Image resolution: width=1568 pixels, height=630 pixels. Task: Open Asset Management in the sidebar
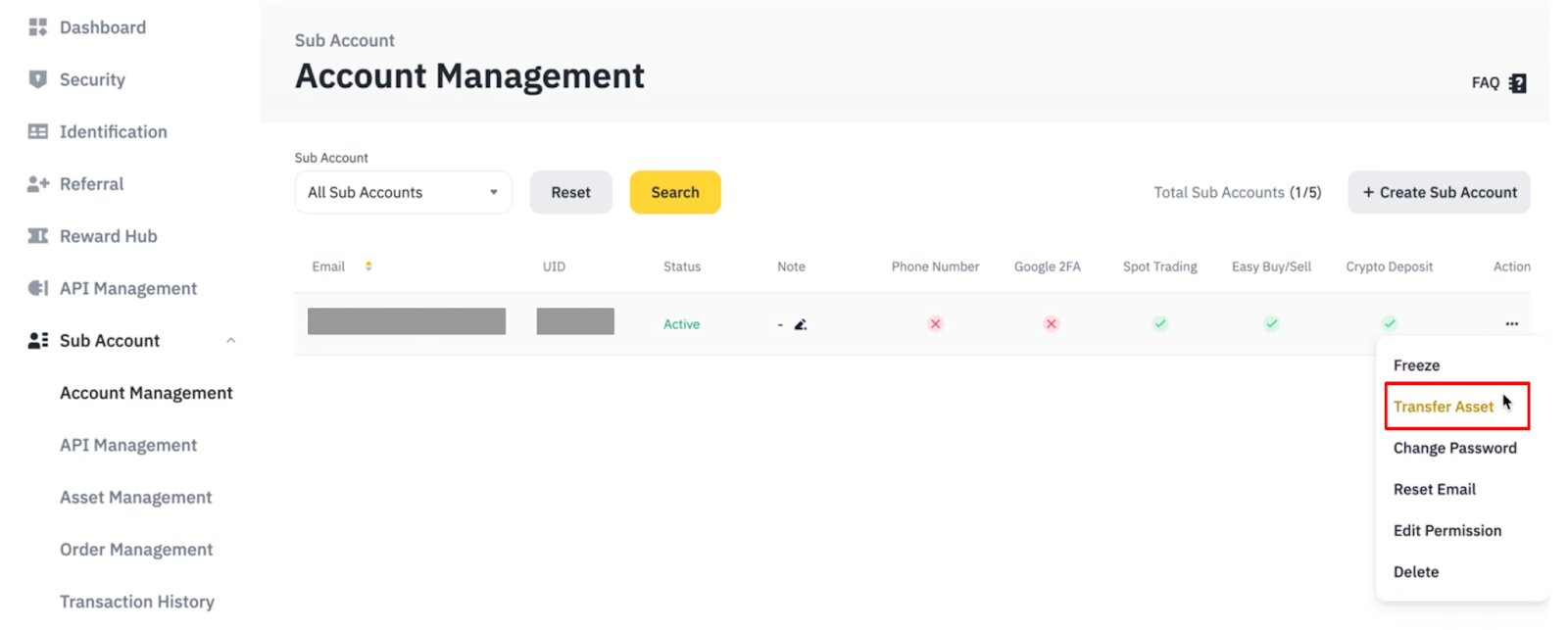click(x=135, y=498)
